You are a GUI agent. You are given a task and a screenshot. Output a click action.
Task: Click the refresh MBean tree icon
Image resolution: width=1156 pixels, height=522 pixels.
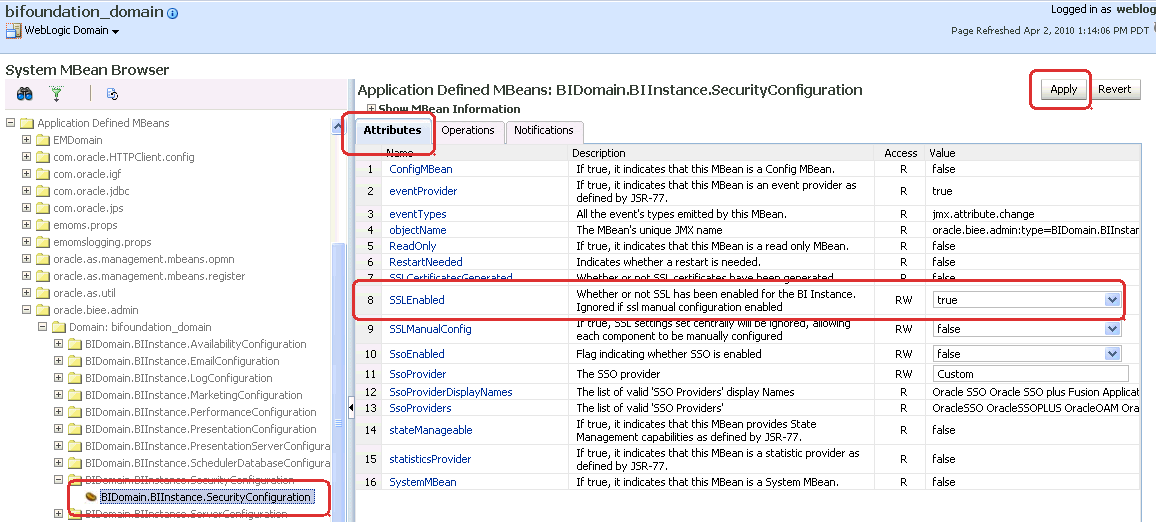(112, 94)
